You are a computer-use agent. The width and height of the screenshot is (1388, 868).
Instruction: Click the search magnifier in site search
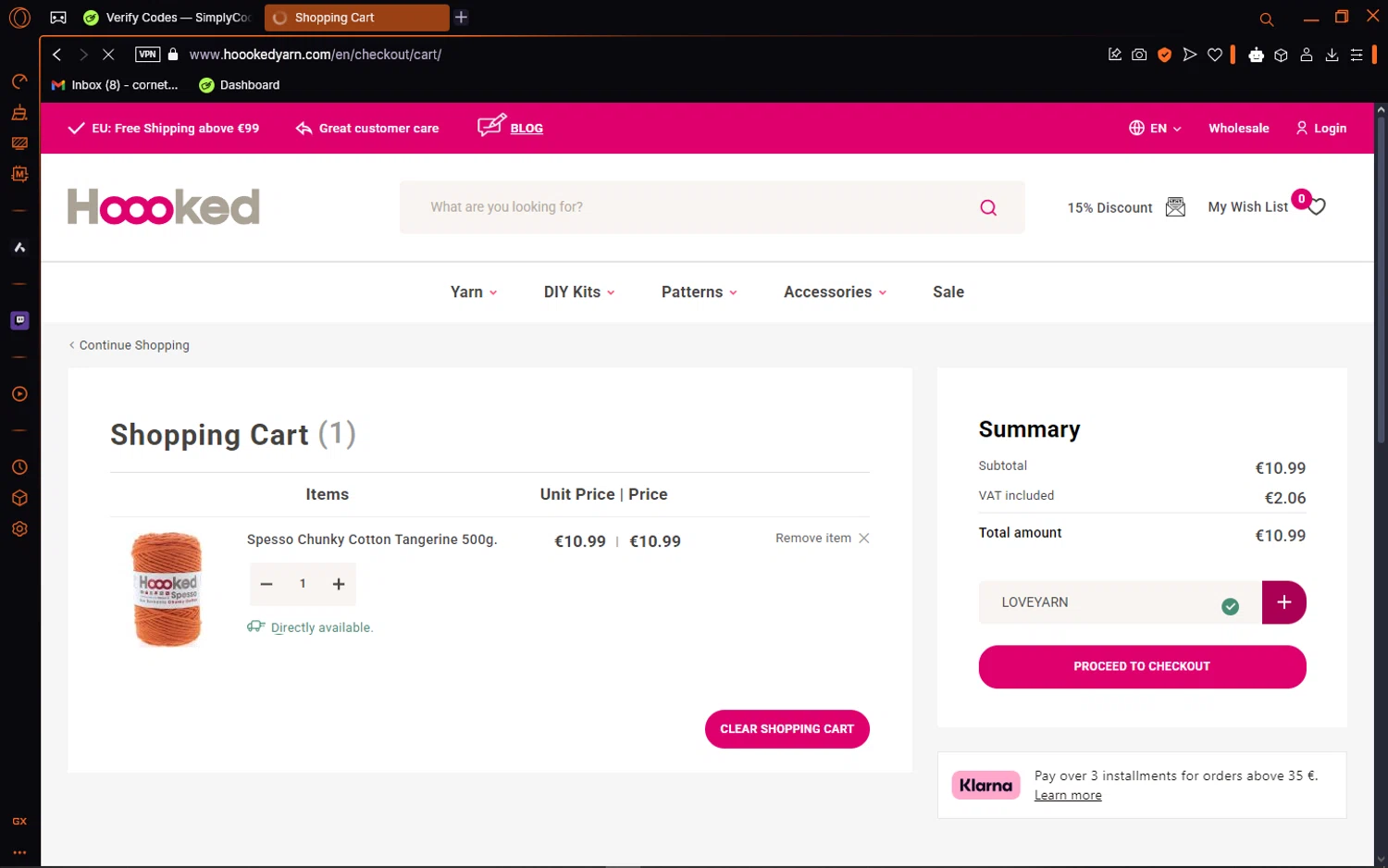tap(988, 207)
